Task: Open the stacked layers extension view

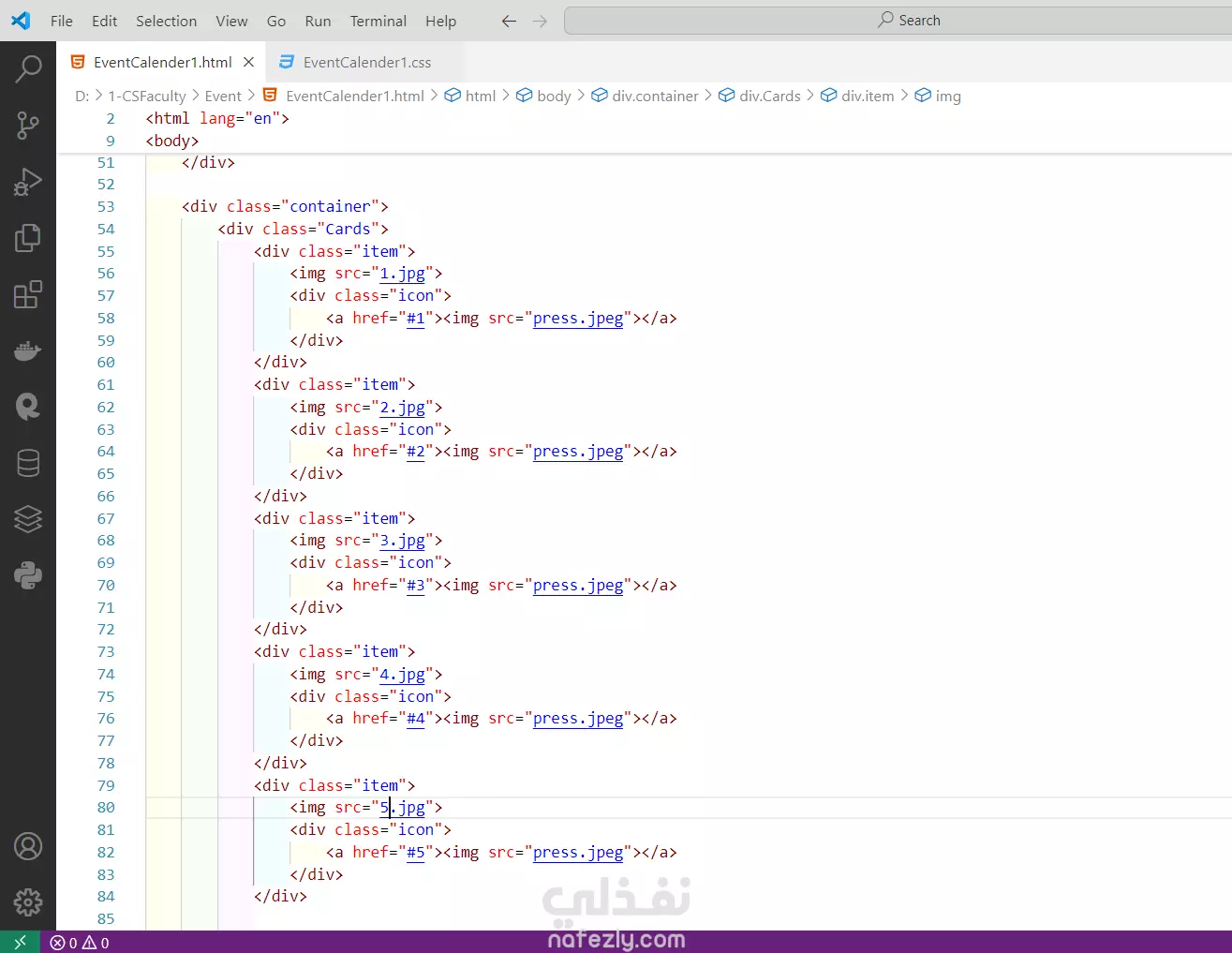Action: tap(28, 519)
